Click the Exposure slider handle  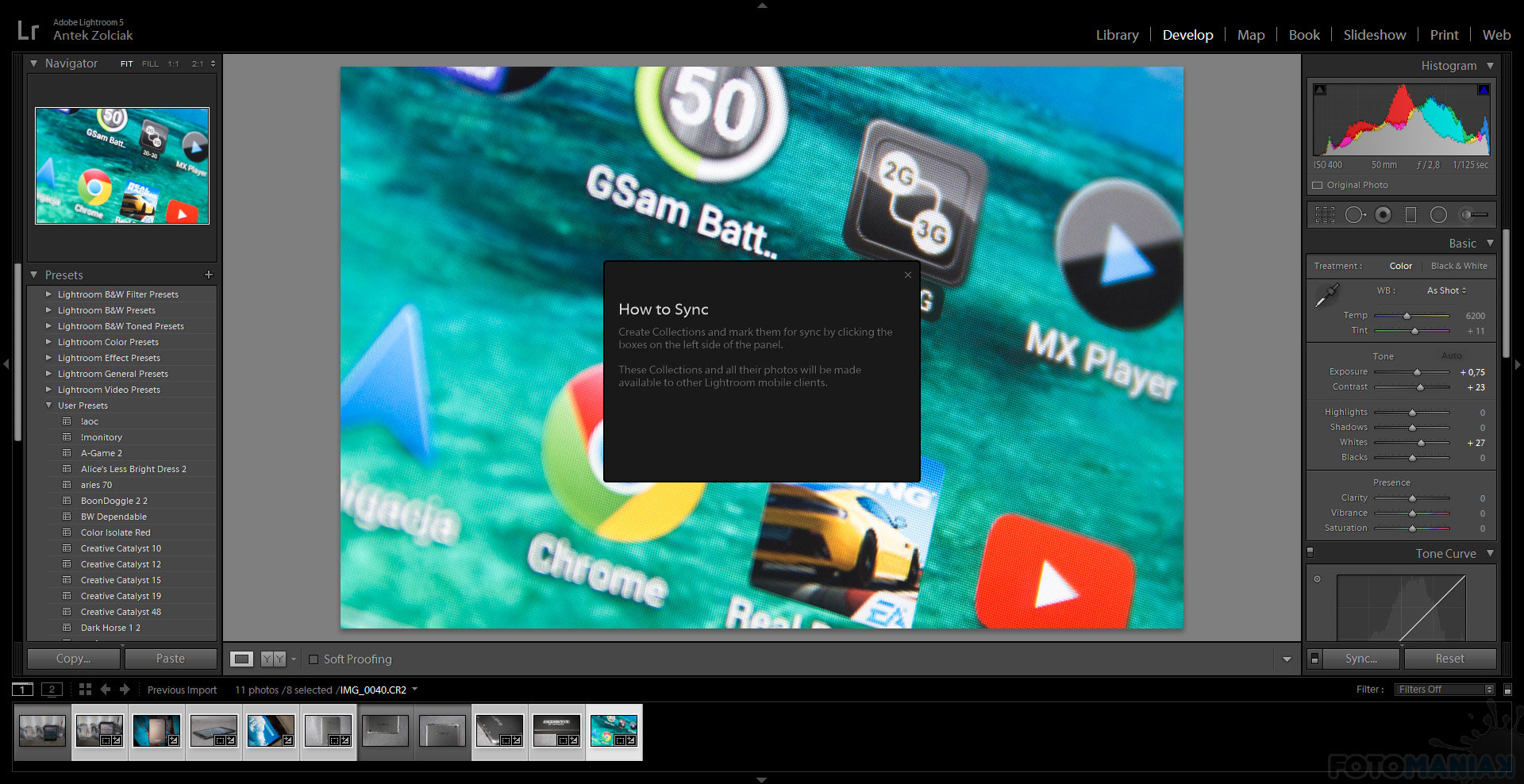tap(1417, 372)
